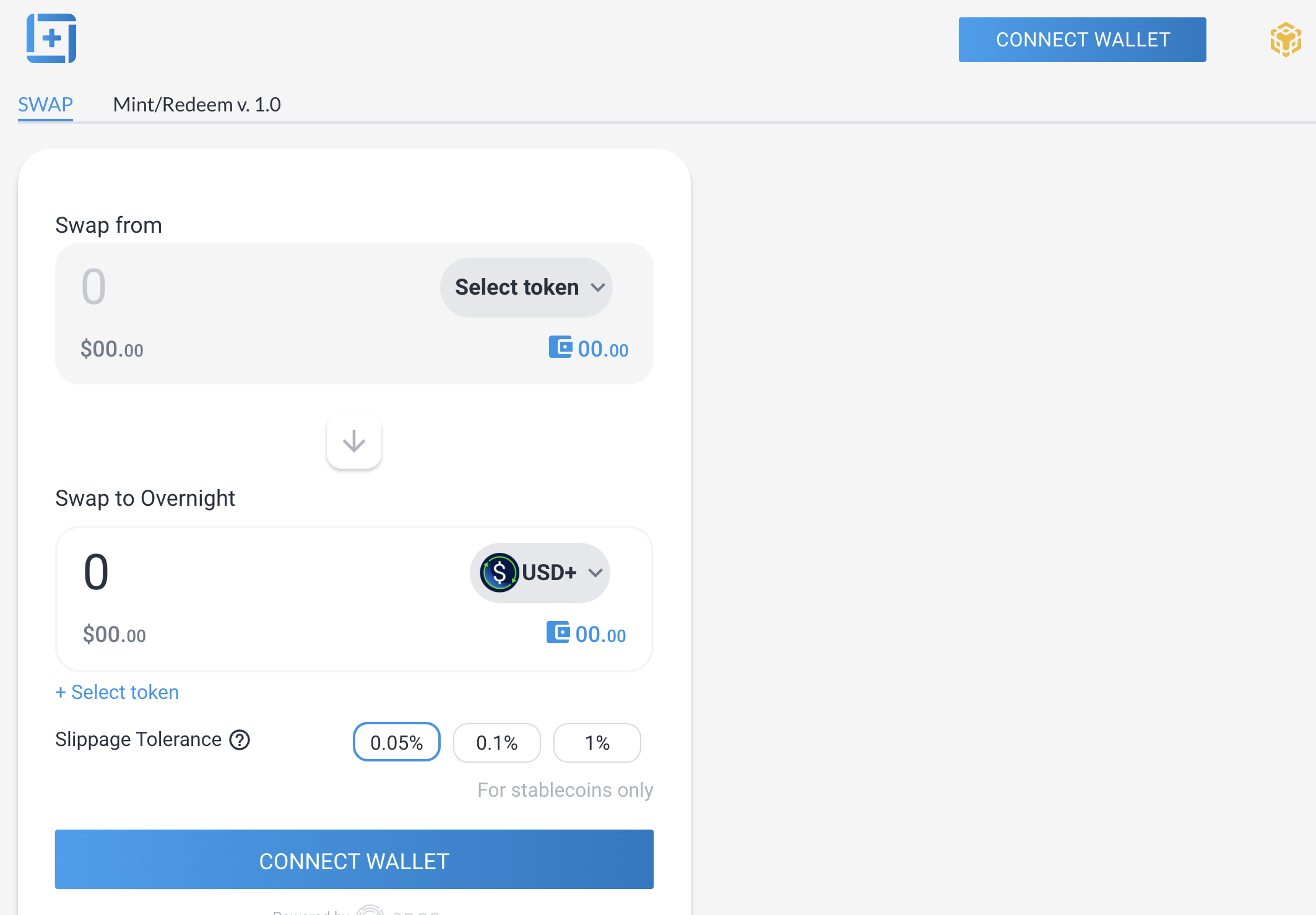Select the 1% slippage option
The width and height of the screenshot is (1316, 915).
pos(597,742)
